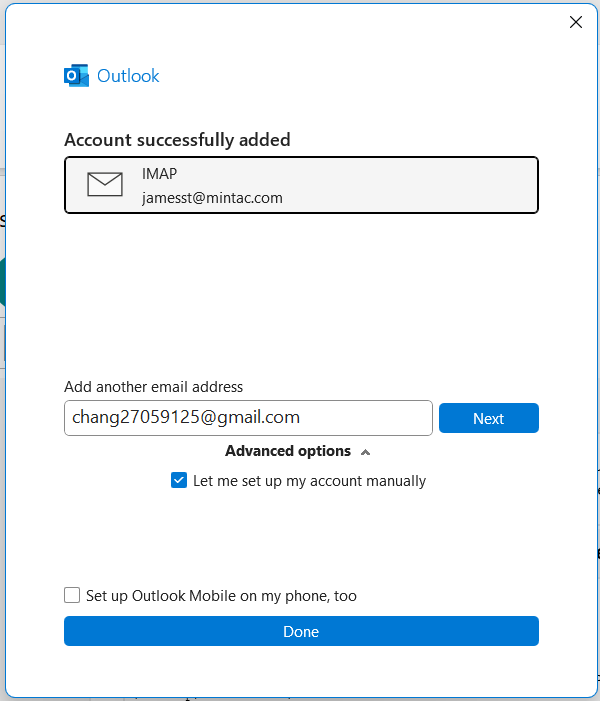Collapse the Advanced options section
Image resolution: width=600 pixels, height=701 pixels.
298,451
